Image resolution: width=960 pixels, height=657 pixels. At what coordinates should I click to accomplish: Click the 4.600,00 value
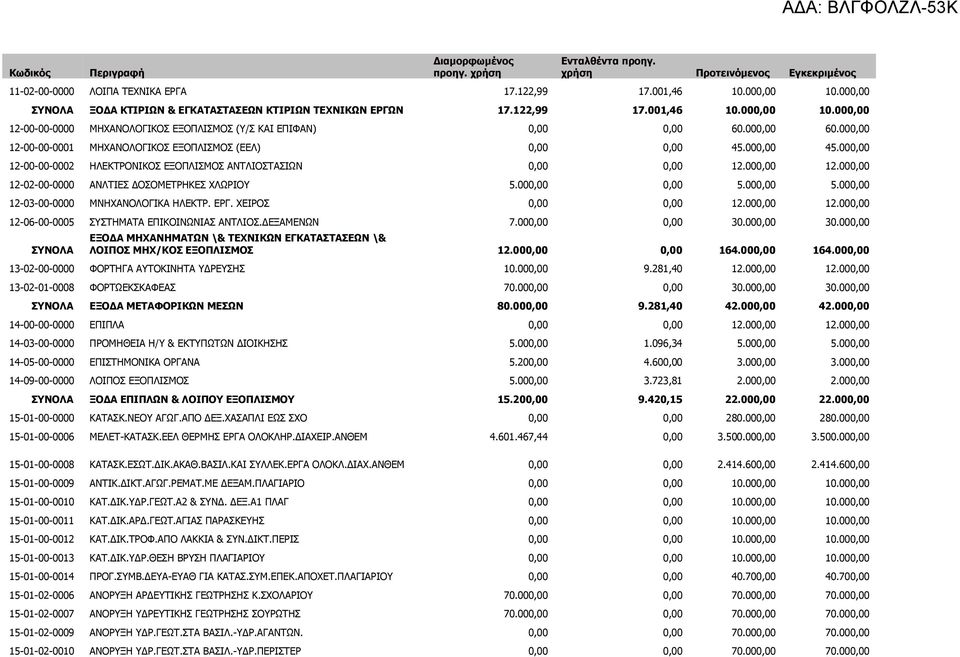click(663, 362)
